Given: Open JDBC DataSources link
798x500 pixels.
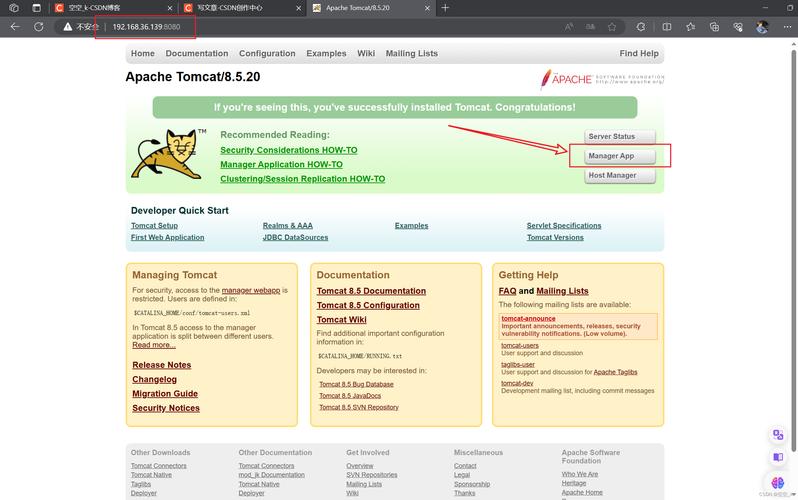Looking at the screenshot, I should pyautogui.click(x=295, y=237).
